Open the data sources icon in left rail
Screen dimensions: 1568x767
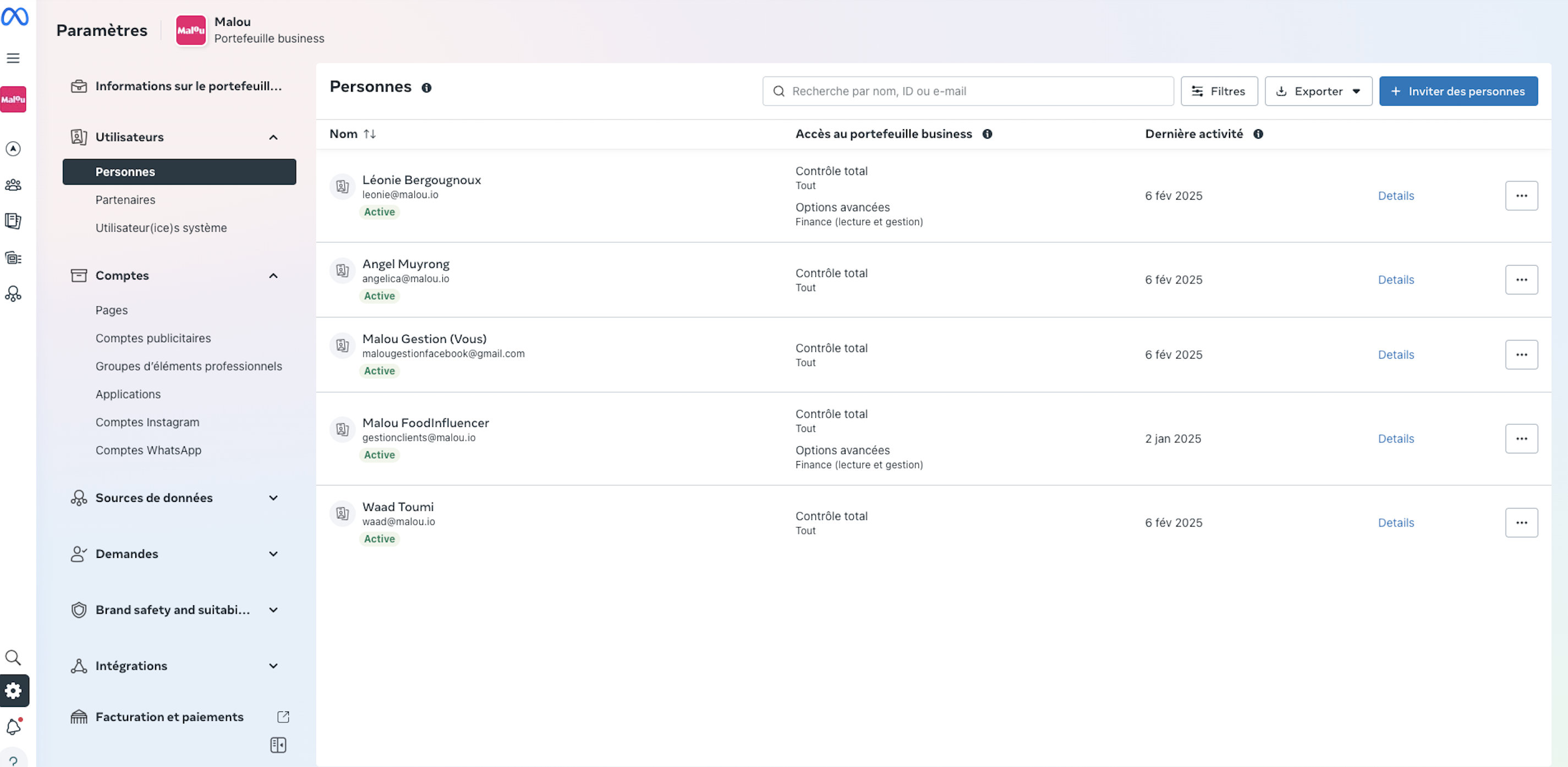(x=13, y=294)
